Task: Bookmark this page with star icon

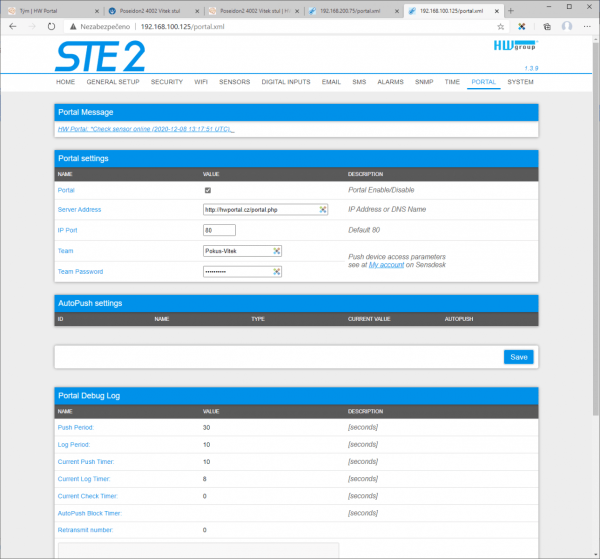Action: [500, 27]
